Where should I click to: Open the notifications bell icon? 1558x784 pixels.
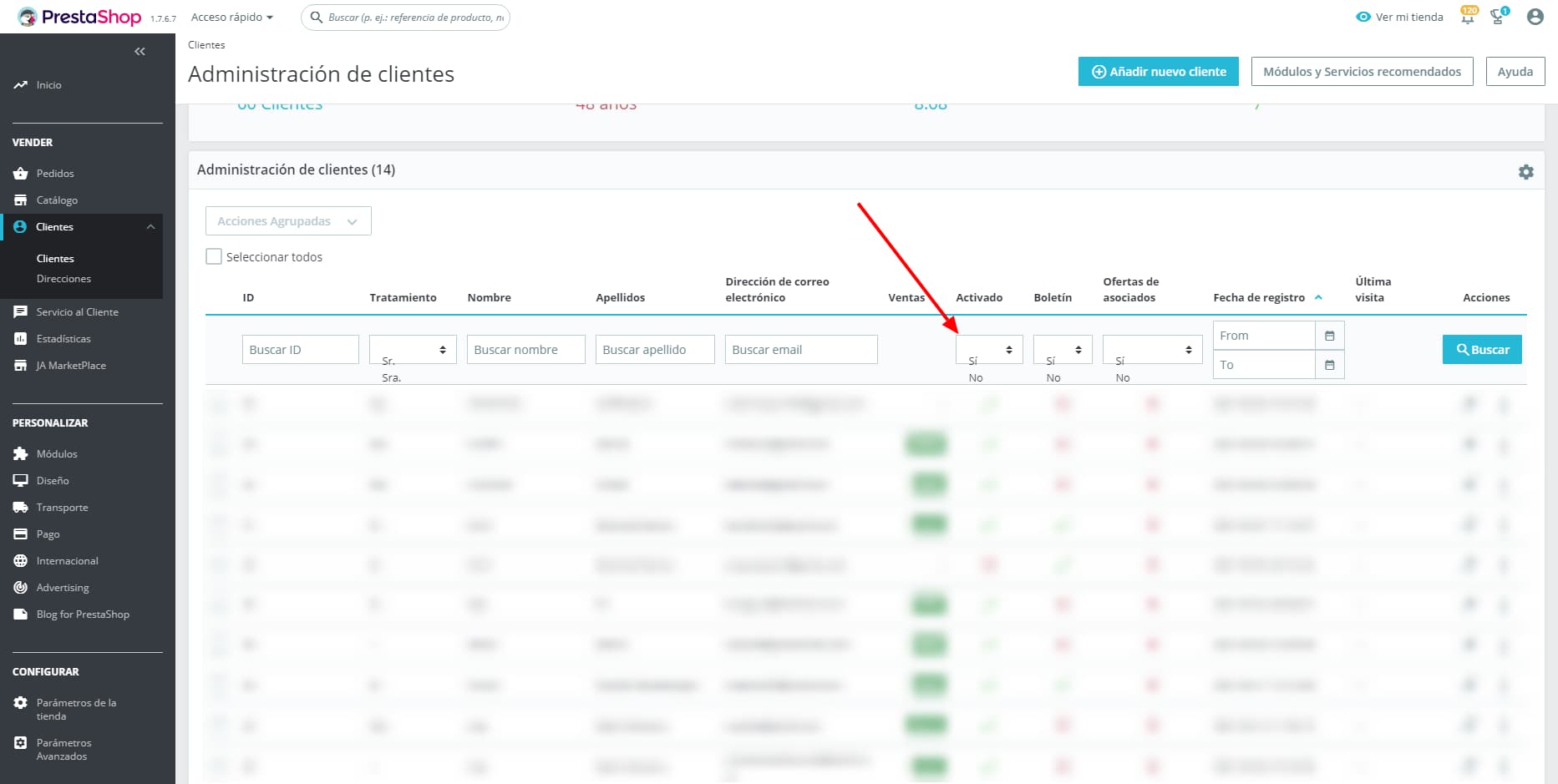click(1468, 17)
